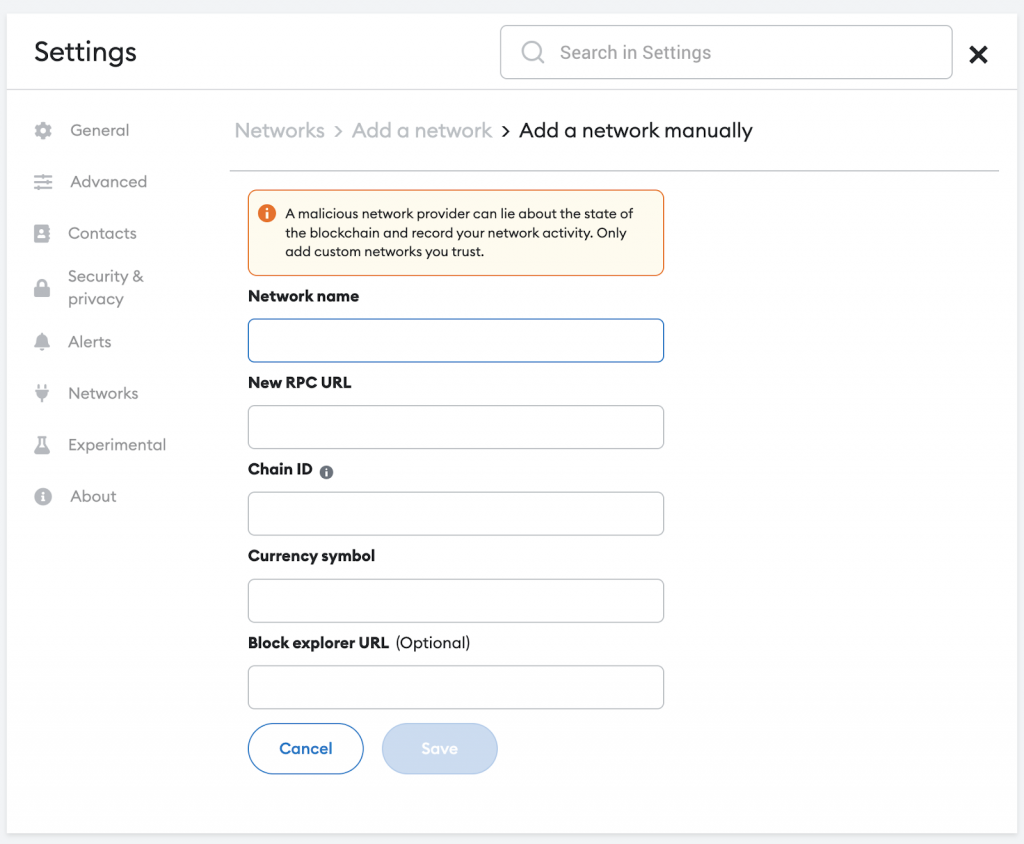This screenshot has height=844, width=1024.
Task: Focus the Search in Settings field
Action: coord(726,52)
